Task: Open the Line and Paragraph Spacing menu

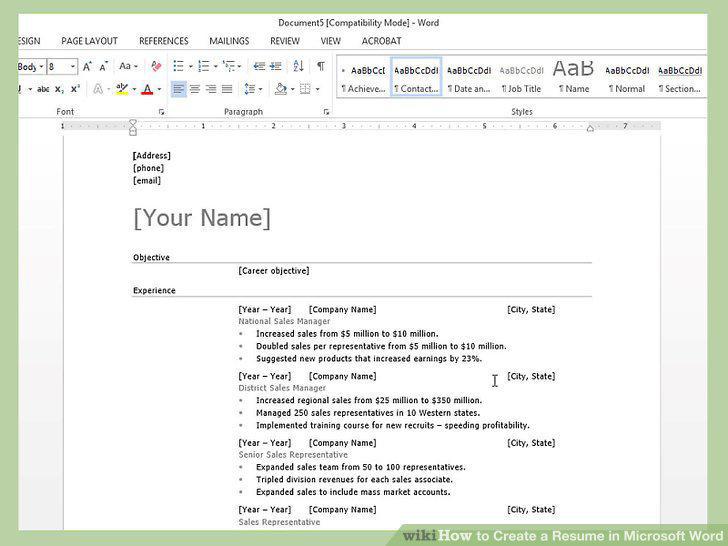Action: coord(253,89)
